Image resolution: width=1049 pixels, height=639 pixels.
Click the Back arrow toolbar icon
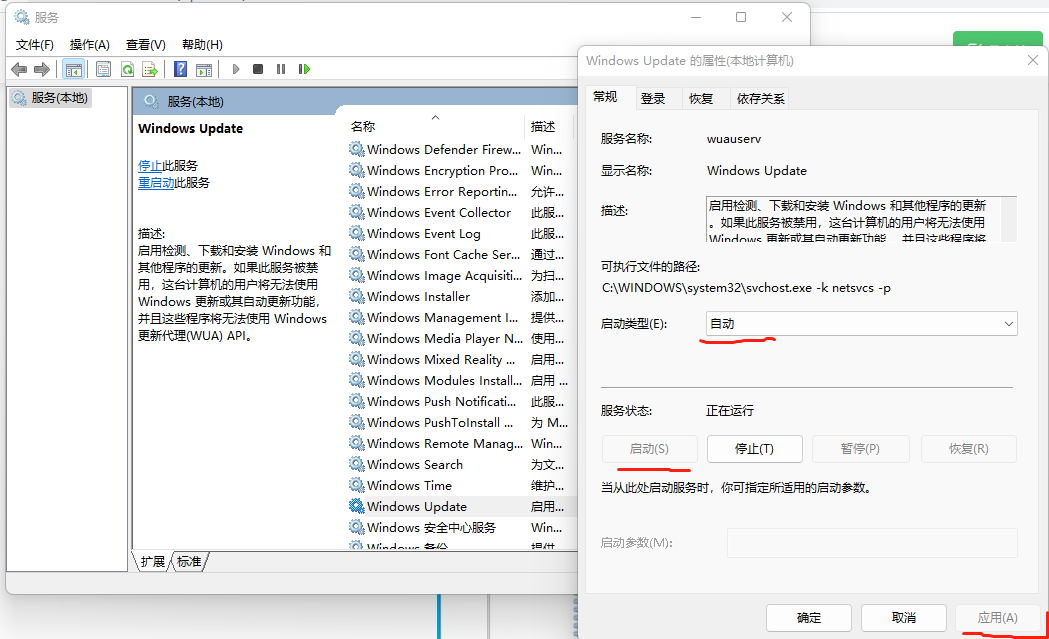tap(19, 69)
